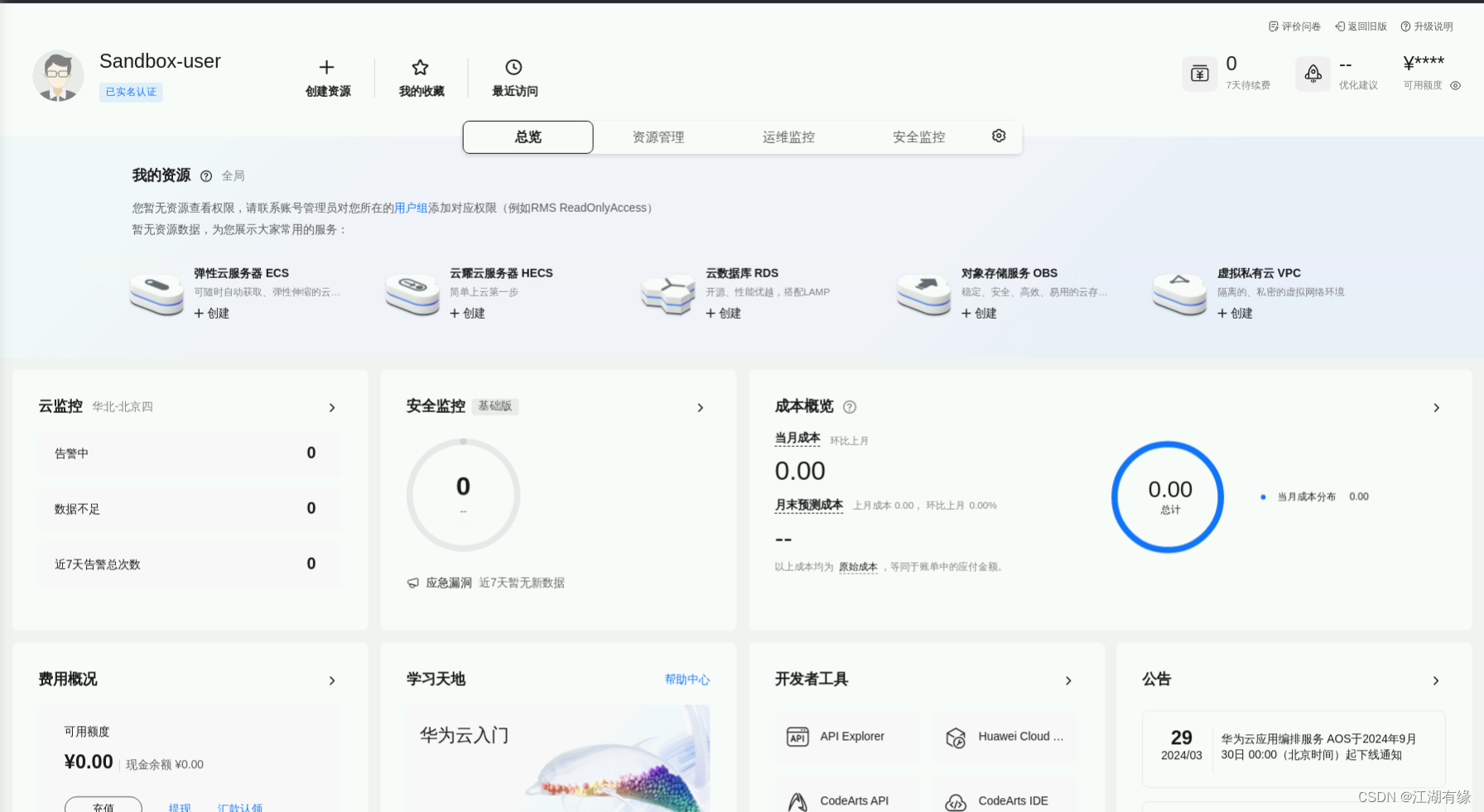Click the 数据不足 count row
This screenshot has width=1484, height=812.
coord(190,509)
